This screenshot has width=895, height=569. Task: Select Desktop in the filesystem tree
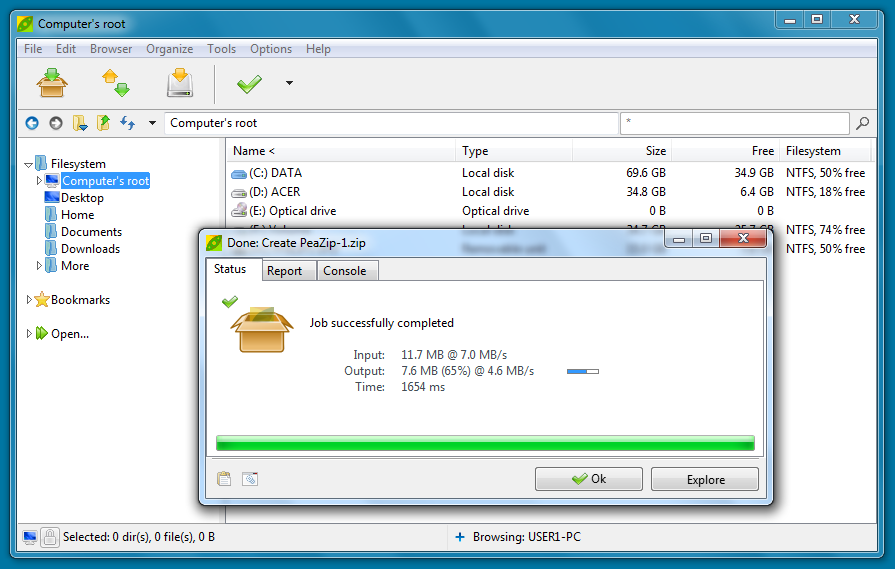[x=82, y=198]
